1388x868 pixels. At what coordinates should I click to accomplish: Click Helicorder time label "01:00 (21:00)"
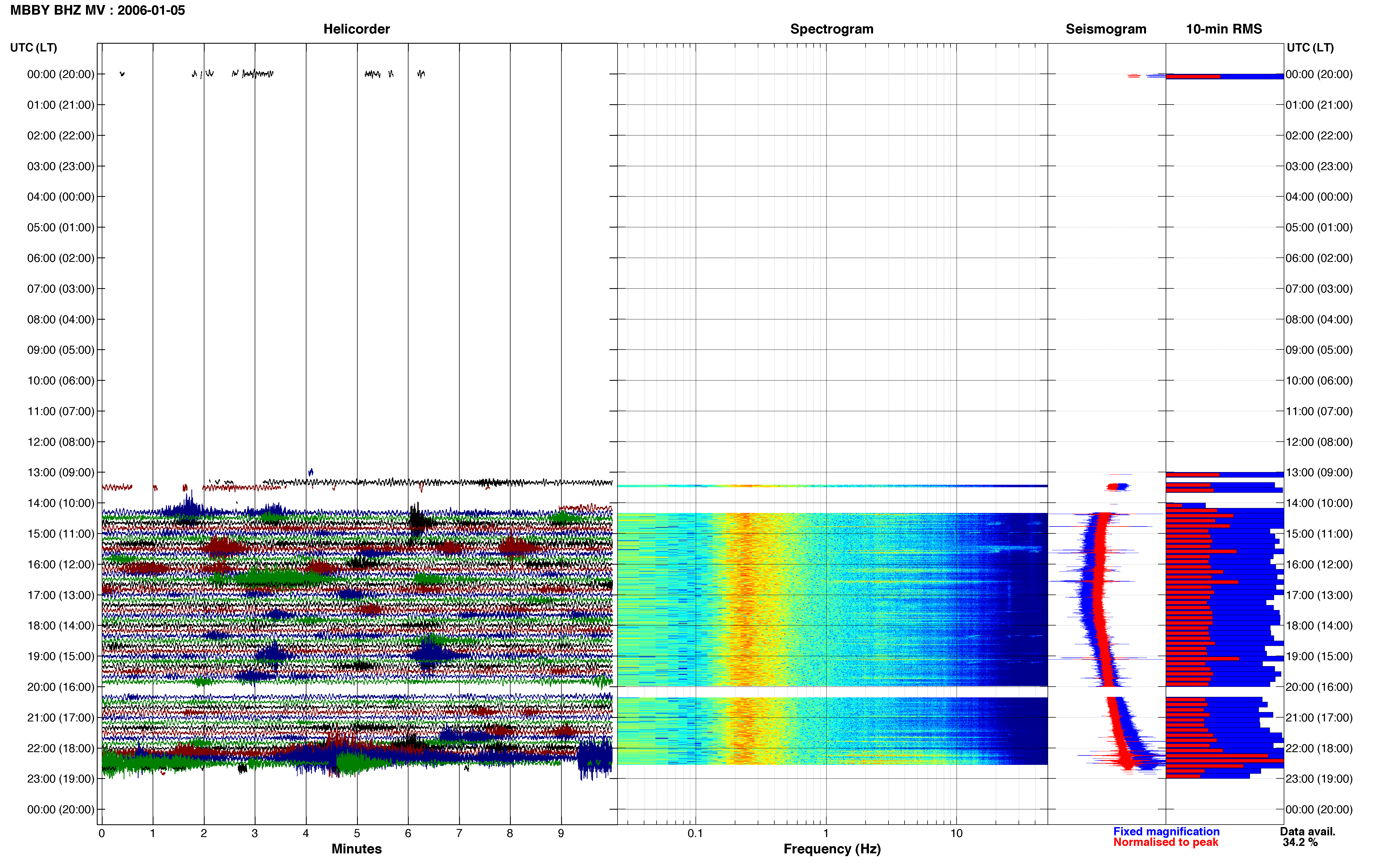[61, 105]
